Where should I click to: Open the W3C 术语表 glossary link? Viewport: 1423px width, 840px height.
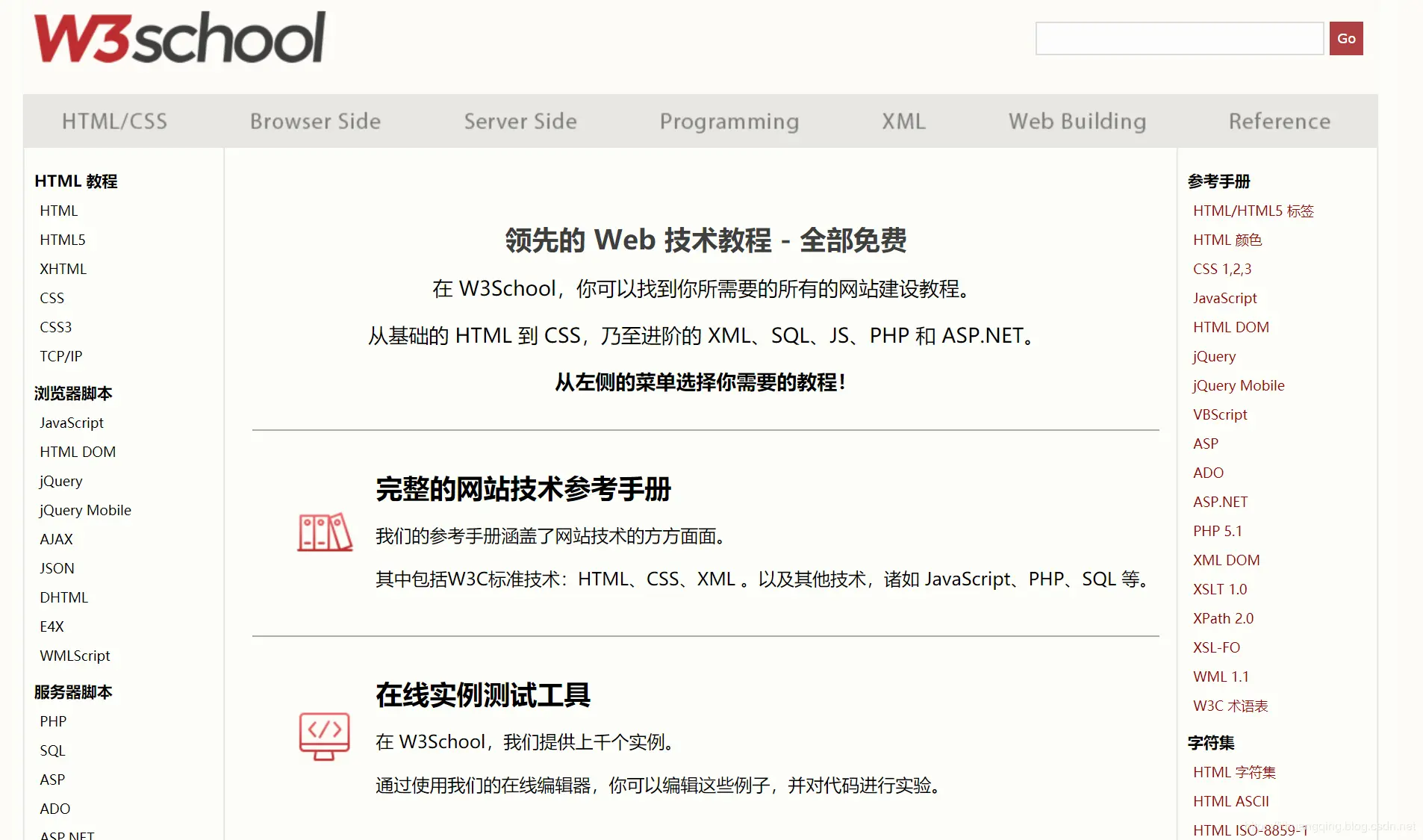(1230, 706)
